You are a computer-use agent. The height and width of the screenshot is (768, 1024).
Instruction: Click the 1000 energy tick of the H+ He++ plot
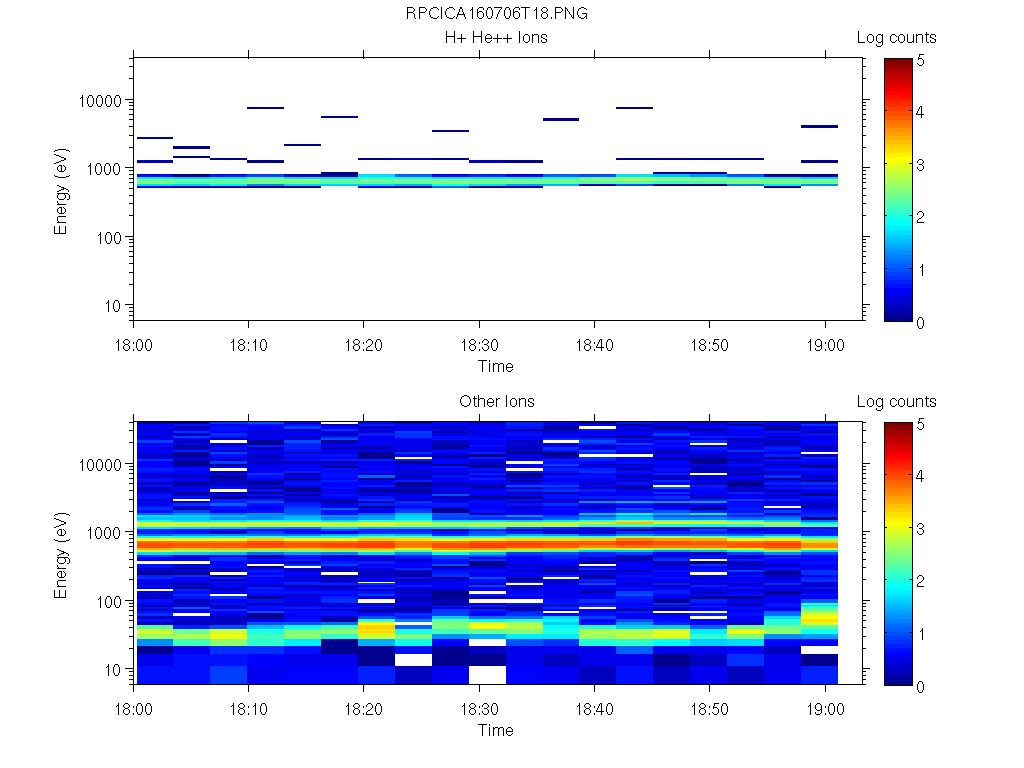(x=104, y=169)
